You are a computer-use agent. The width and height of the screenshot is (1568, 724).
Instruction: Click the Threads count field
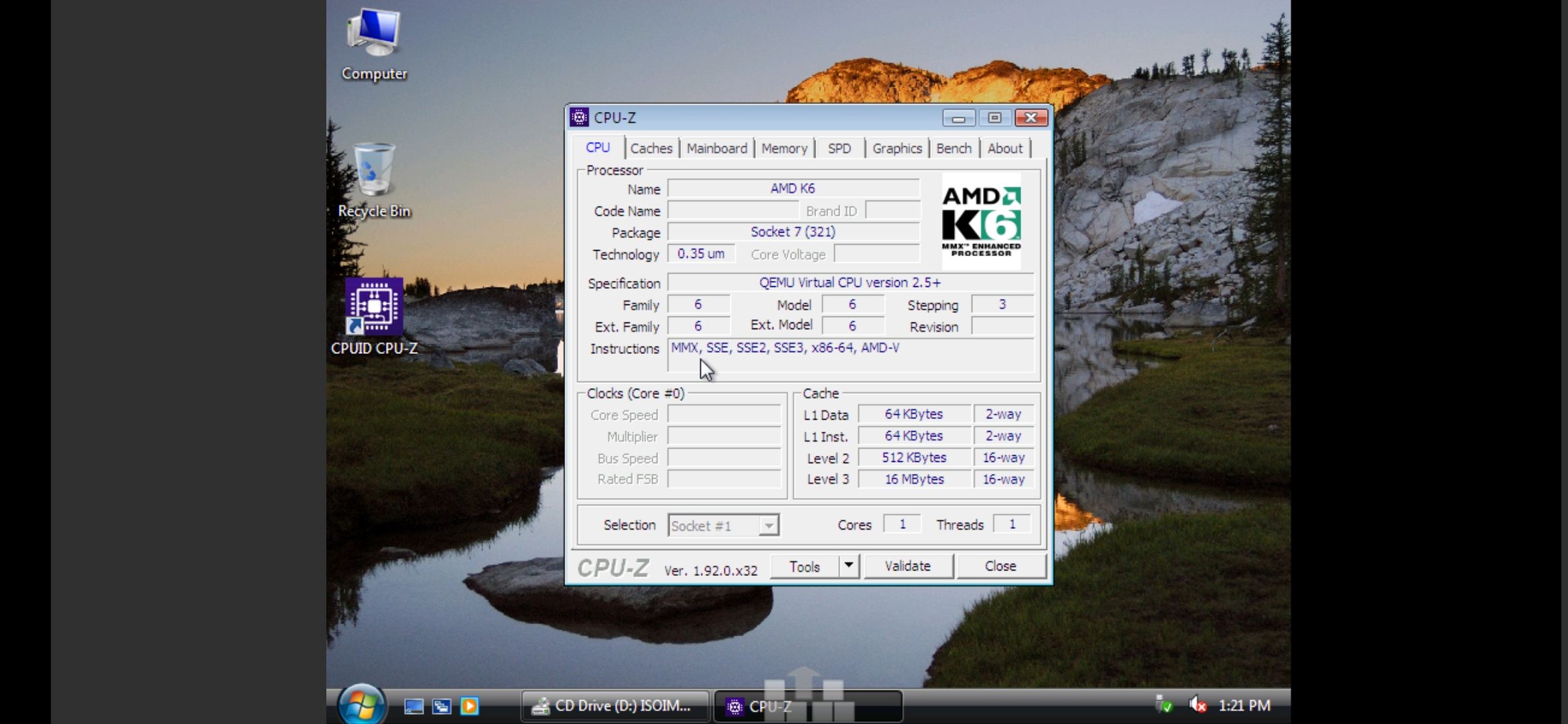[x=1012, y=524]
